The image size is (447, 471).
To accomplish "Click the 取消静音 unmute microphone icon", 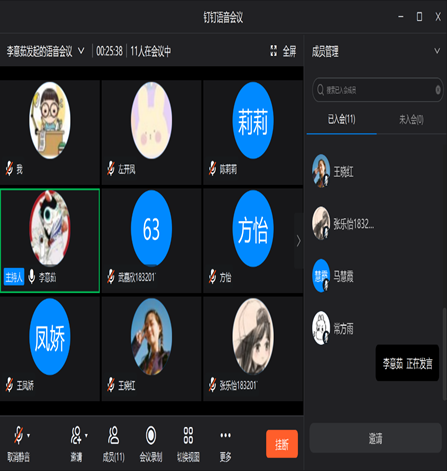I will click(x=19, y=435).
